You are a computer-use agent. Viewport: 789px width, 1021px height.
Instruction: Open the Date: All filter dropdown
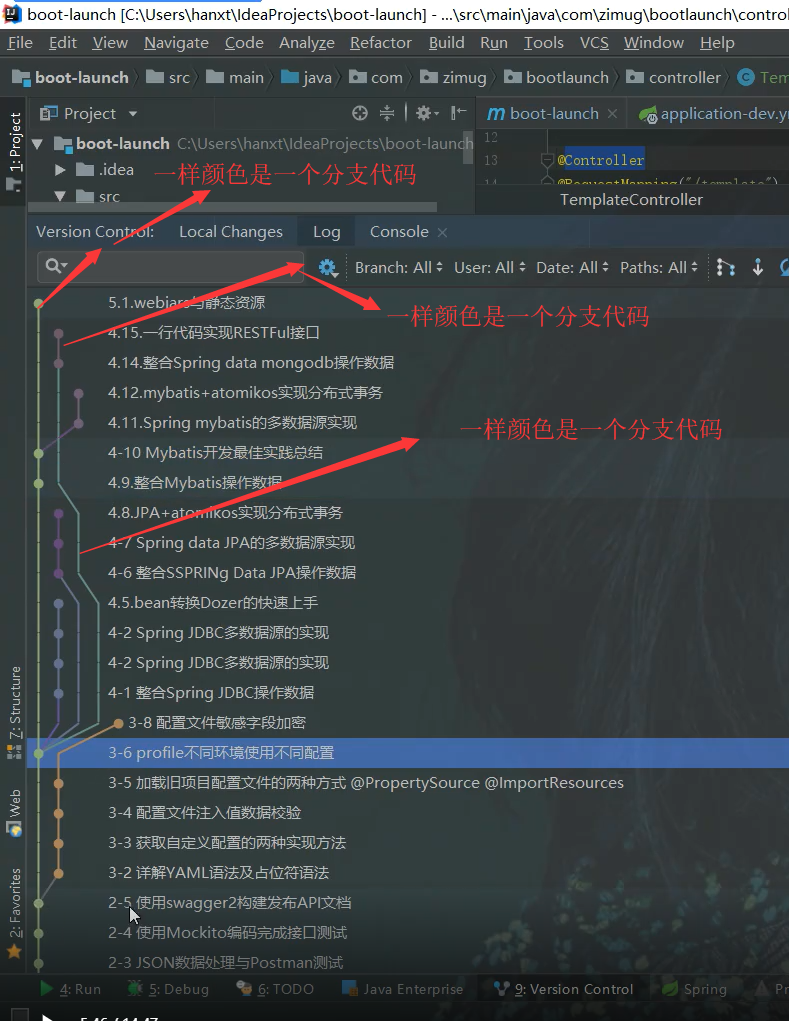point(572,268)
